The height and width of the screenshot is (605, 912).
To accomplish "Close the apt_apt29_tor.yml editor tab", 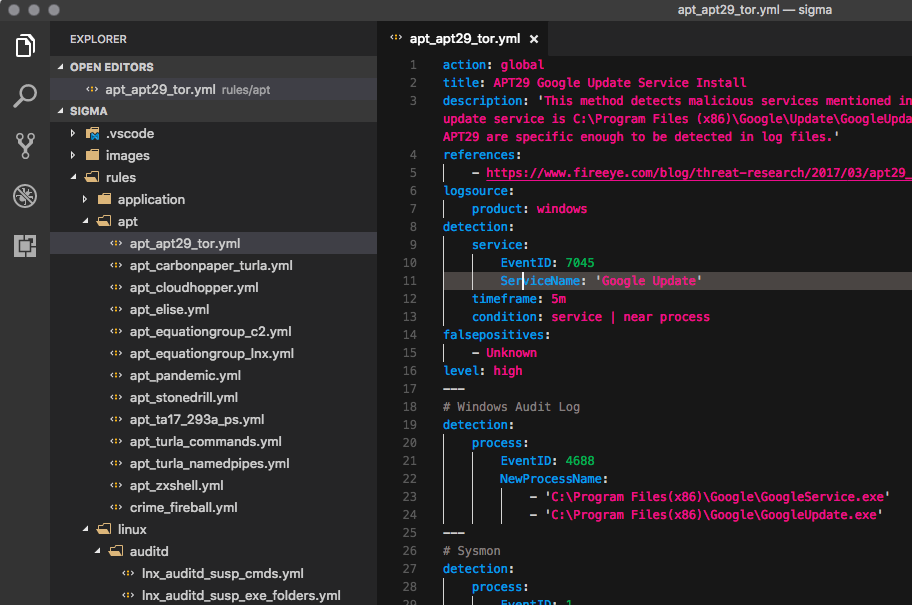I will (x=534, y=39).
